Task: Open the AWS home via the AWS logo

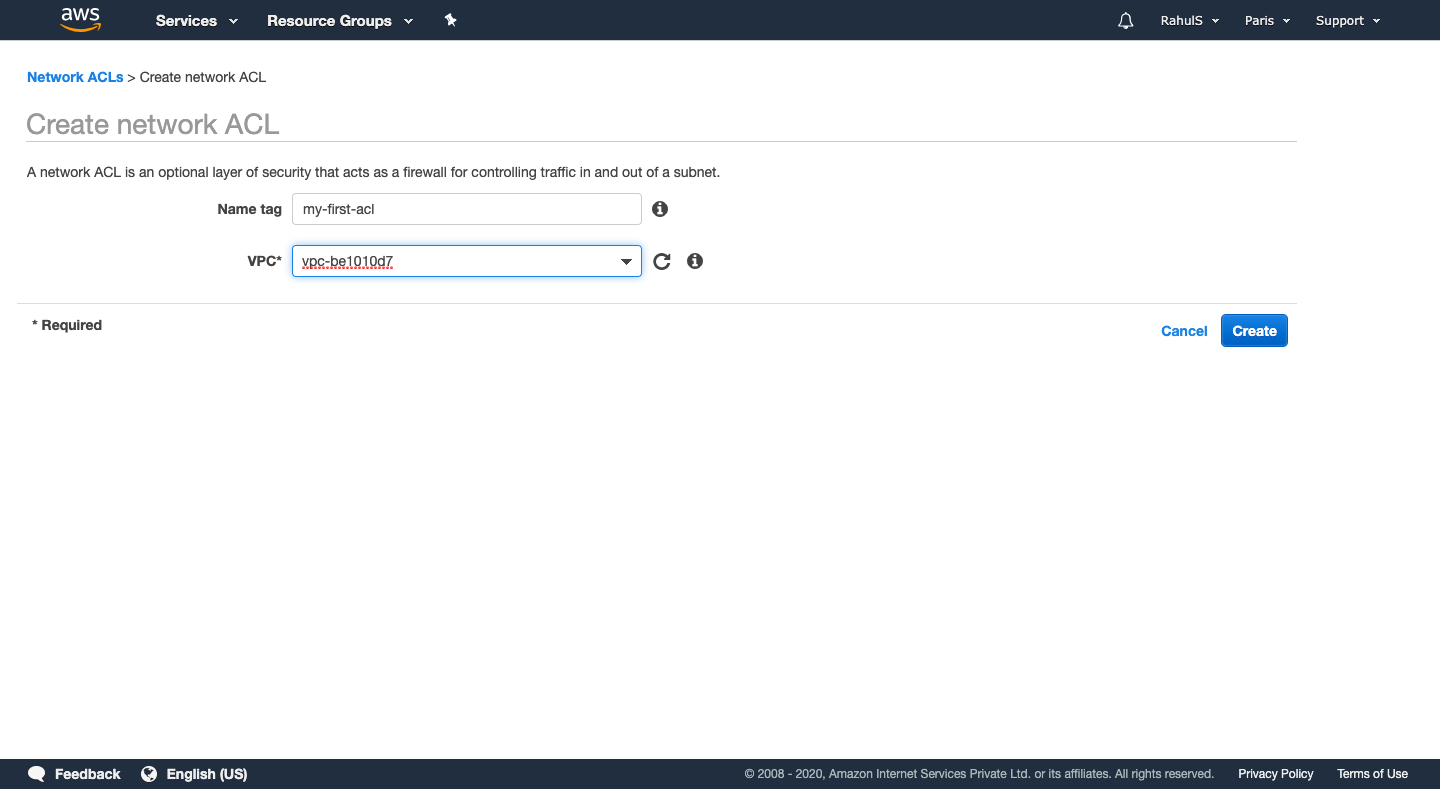Action: 80,19
